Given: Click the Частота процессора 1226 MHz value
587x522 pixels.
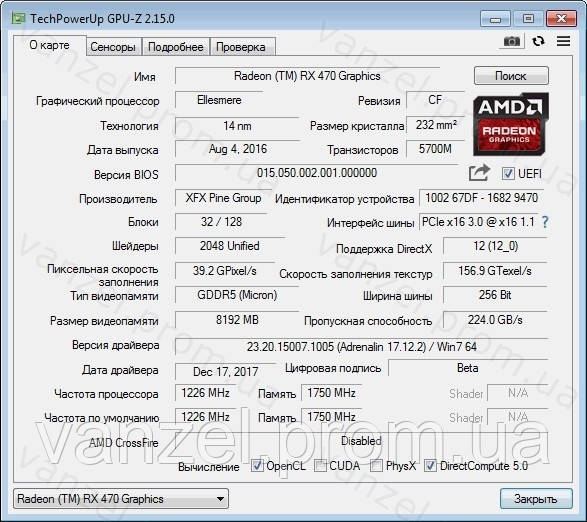Looking at the screenshot, I should click(206, 393).
